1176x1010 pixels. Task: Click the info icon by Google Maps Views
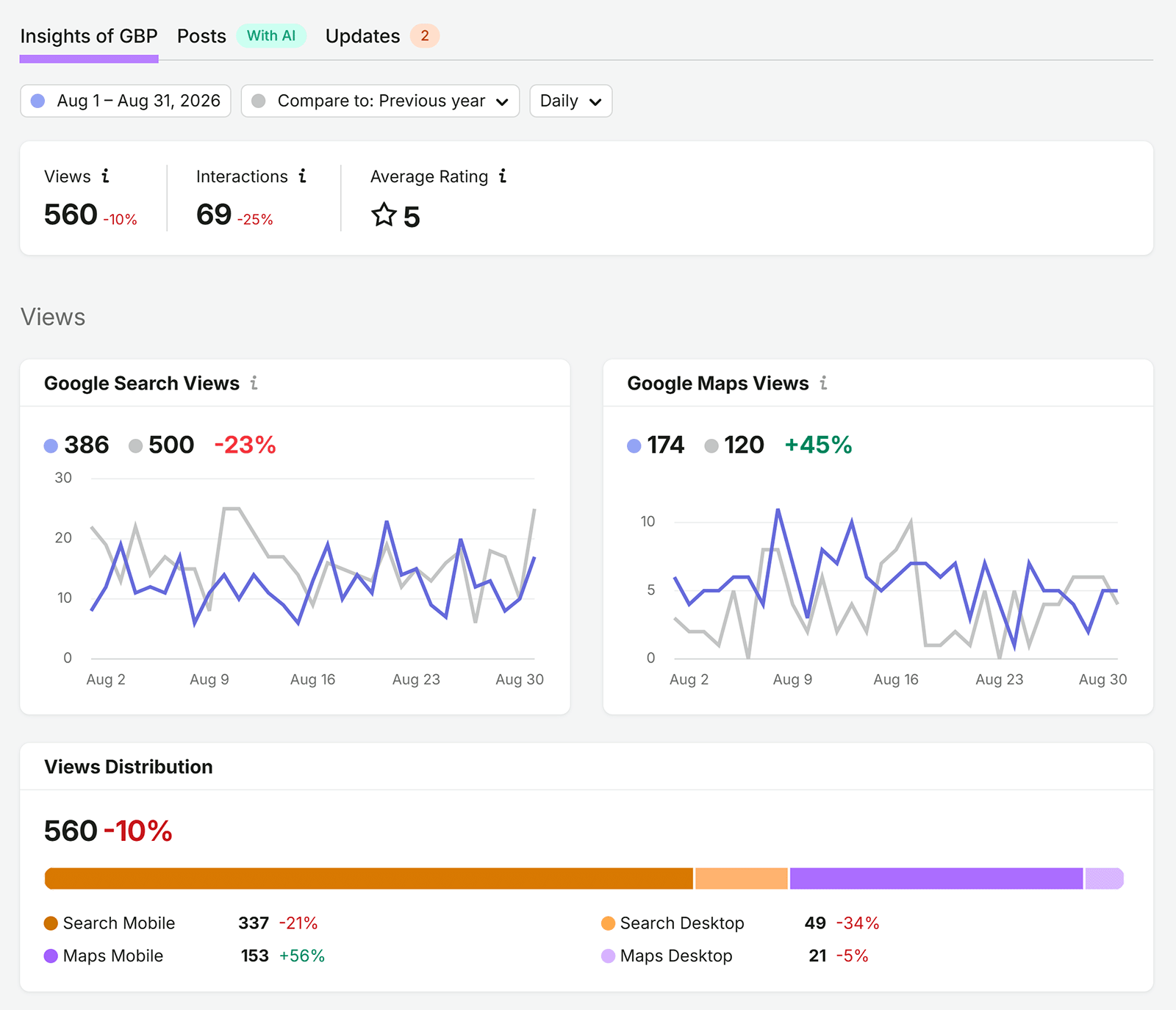pos(823,383)
